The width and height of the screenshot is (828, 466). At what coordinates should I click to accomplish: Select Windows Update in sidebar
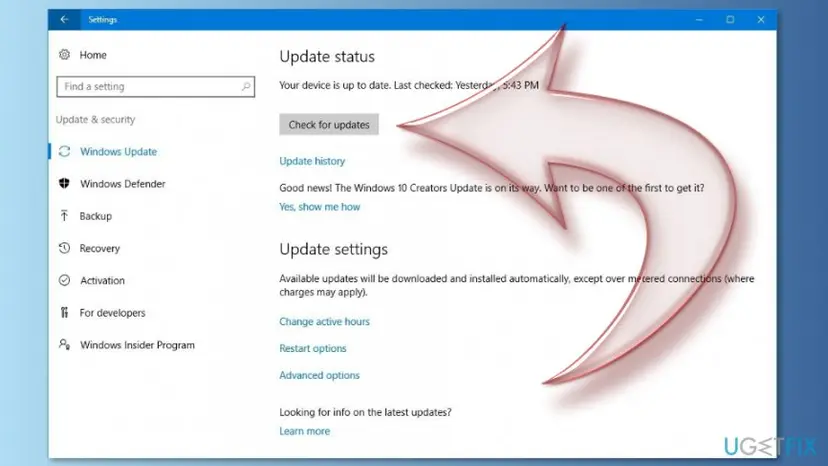(118, 152)
